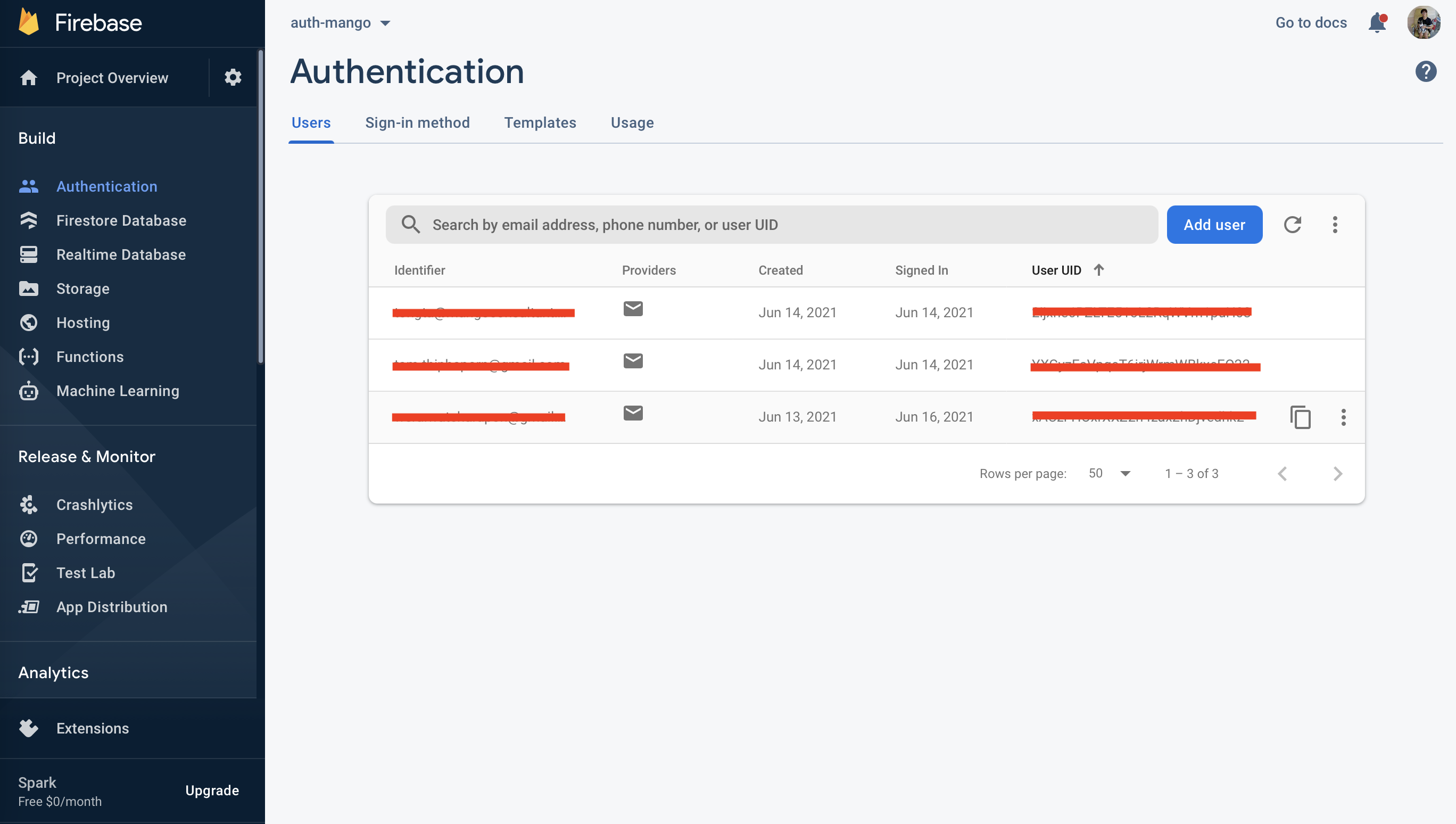
Task: Open Functions from sidebar
Action: point(89,357)
